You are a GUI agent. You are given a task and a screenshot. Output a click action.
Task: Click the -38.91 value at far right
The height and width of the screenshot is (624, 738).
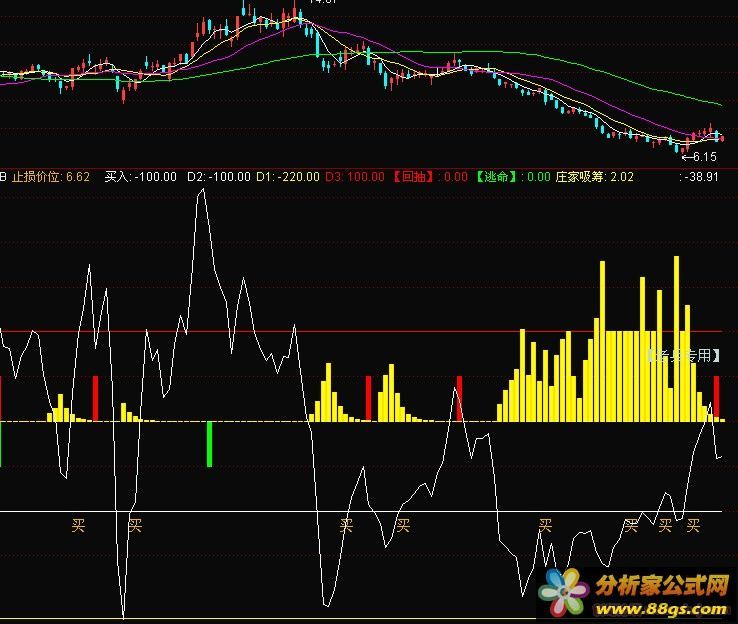click(x=699, y=177)
